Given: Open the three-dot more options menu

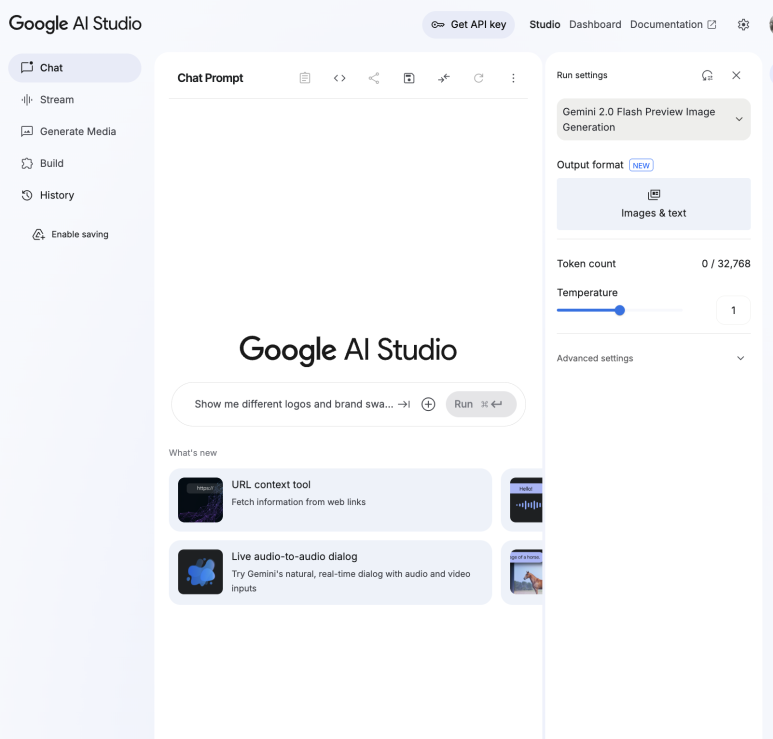Looking at the screenshot, I should (513, 78).
